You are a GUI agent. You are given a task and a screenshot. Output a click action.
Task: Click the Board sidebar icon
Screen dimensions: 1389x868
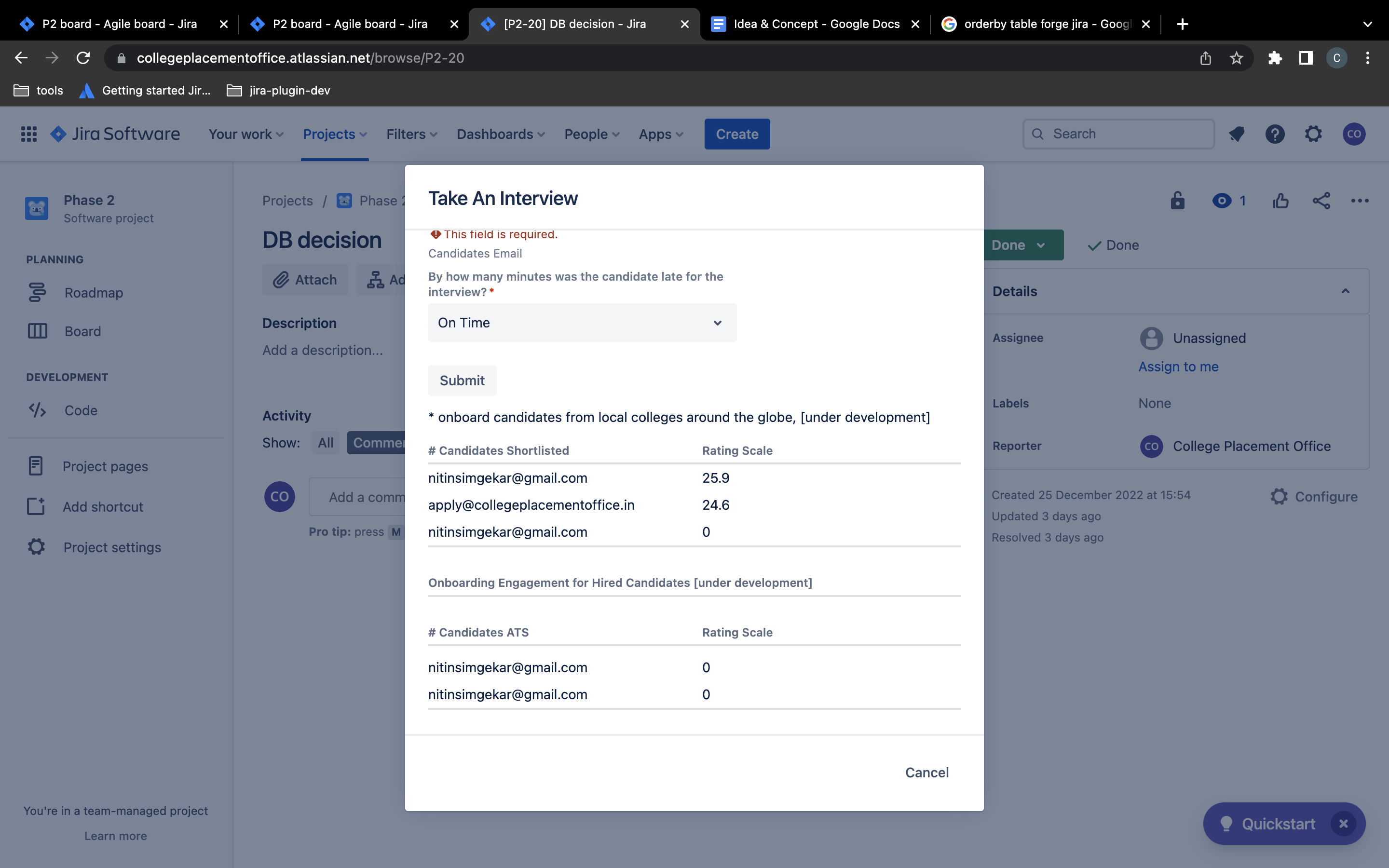pyautogui.click(x=37, y=331)
